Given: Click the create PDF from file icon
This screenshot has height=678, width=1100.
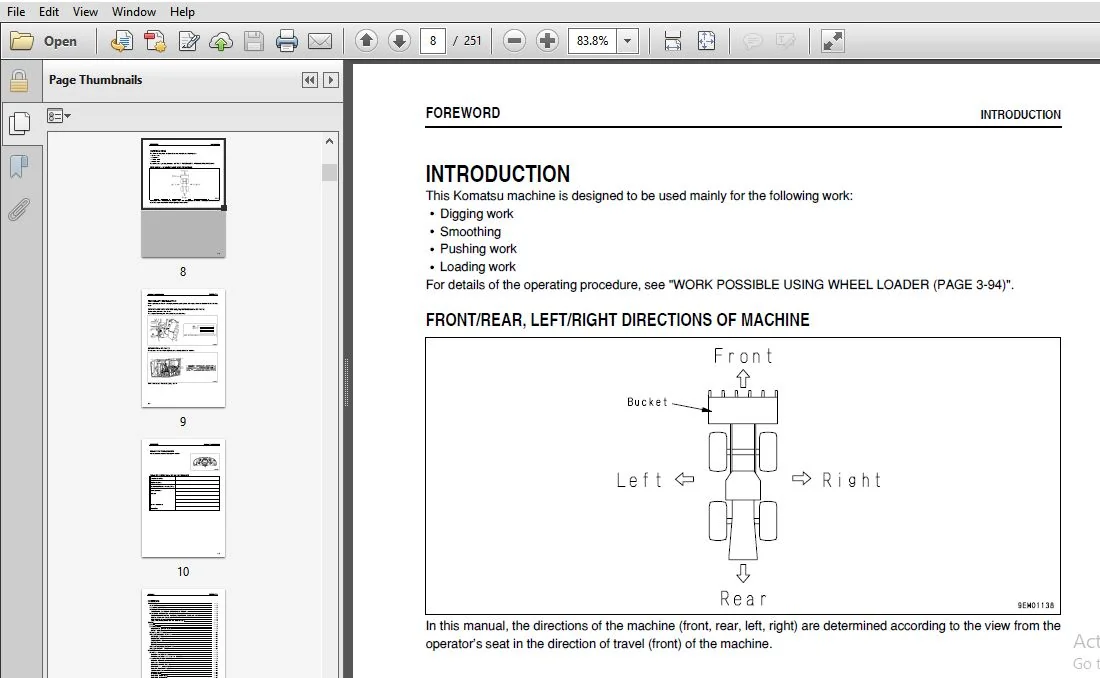Looking at the screenshot, I should click(121, 41).
